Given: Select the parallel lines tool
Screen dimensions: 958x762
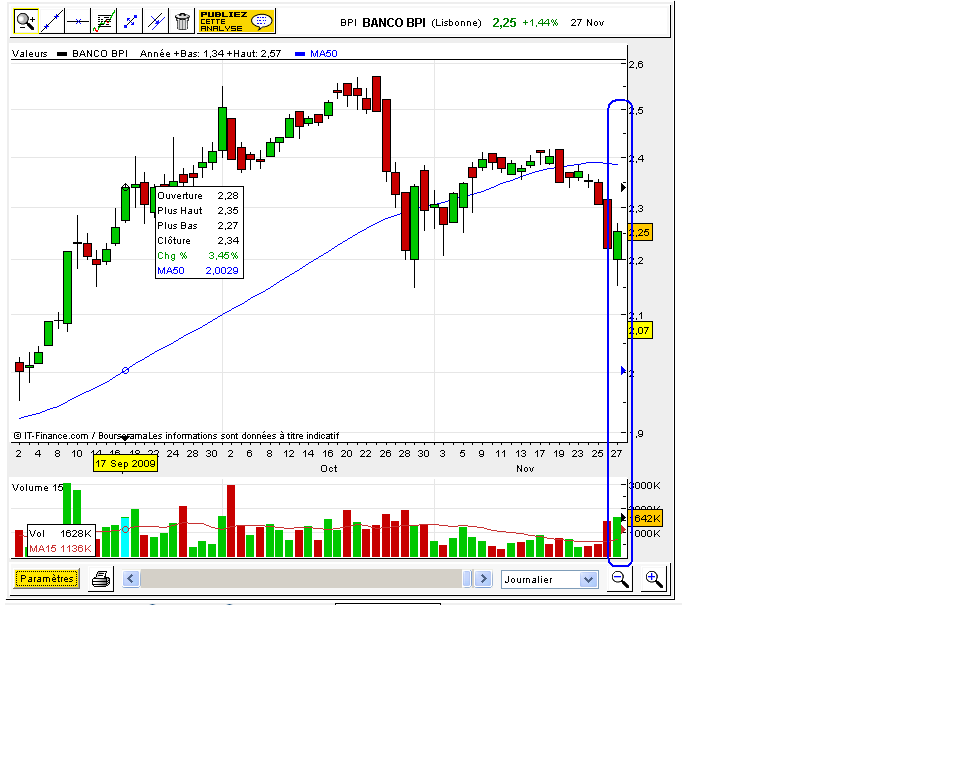Looking at the screenshot, I should tap(156, 21).
